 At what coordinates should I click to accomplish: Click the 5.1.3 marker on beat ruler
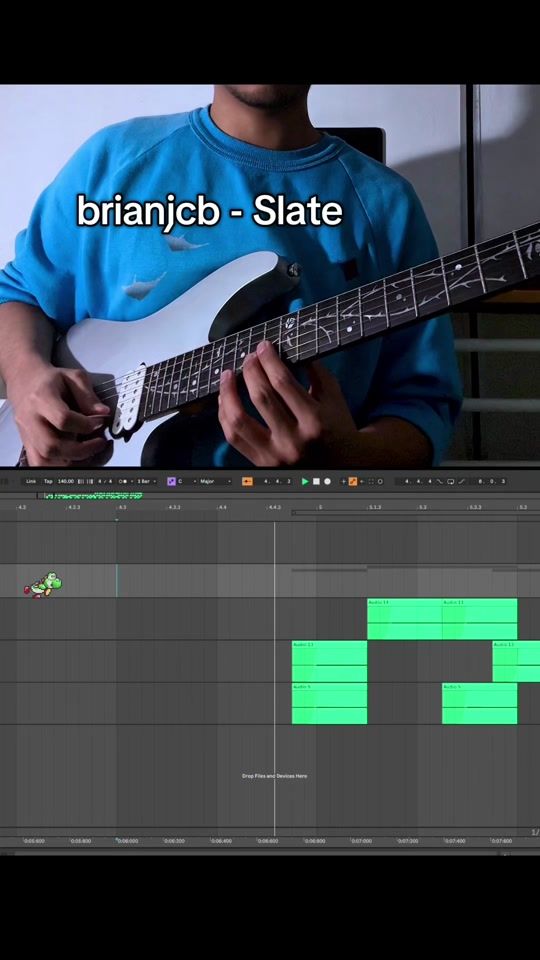click(x=375, y=508)
